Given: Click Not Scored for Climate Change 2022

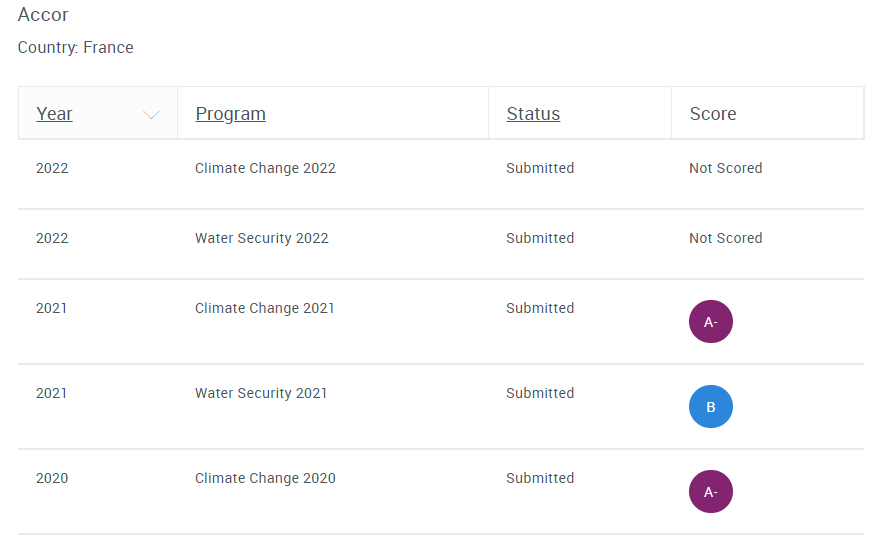Looking at the screenshot, I should point(726,168).
